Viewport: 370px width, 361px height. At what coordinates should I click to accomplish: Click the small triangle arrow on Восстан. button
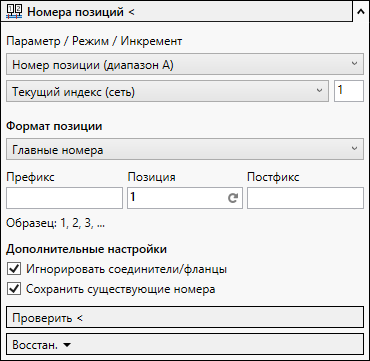(67, 345)
